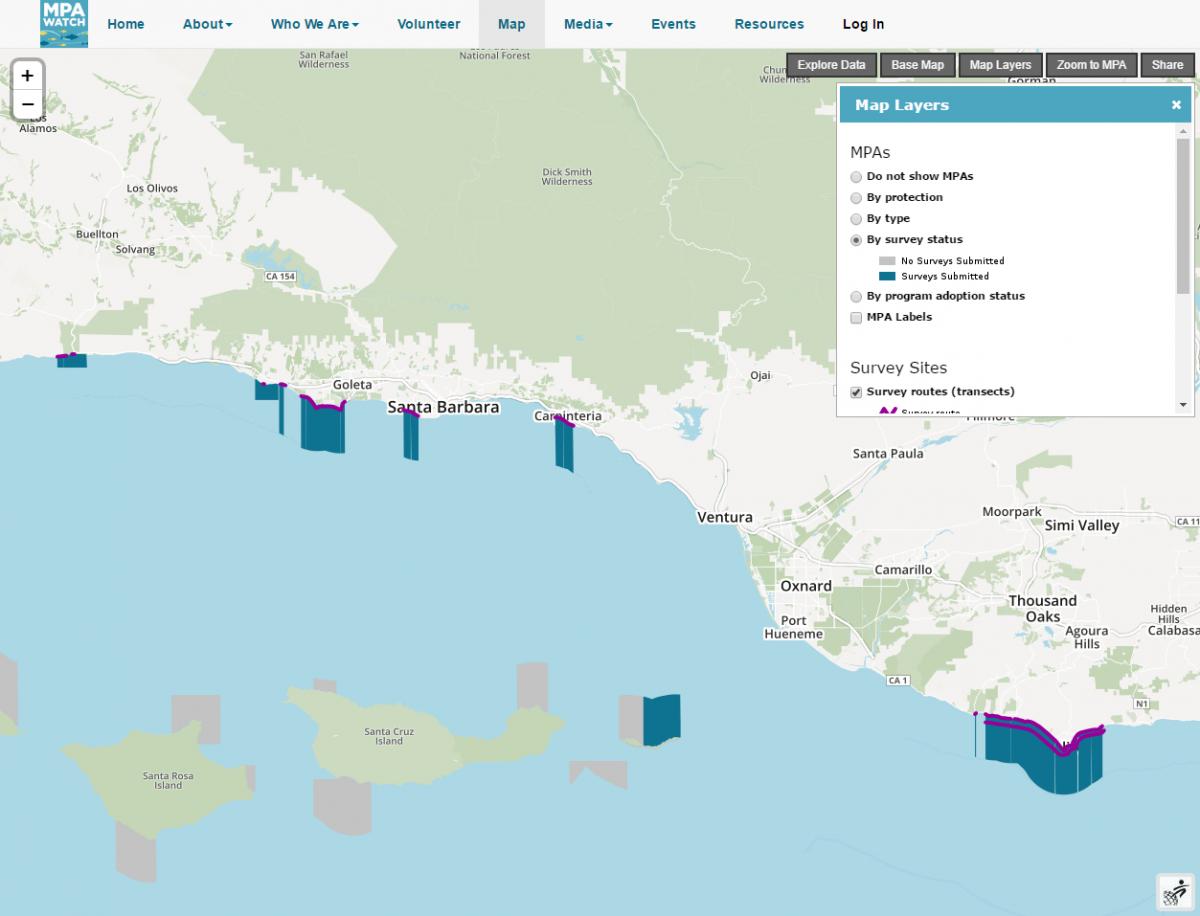The width and height of the screenshot is (1200, 916).
Task: Click the layers panel scroll-up arrow
Action: [1183, 131]
